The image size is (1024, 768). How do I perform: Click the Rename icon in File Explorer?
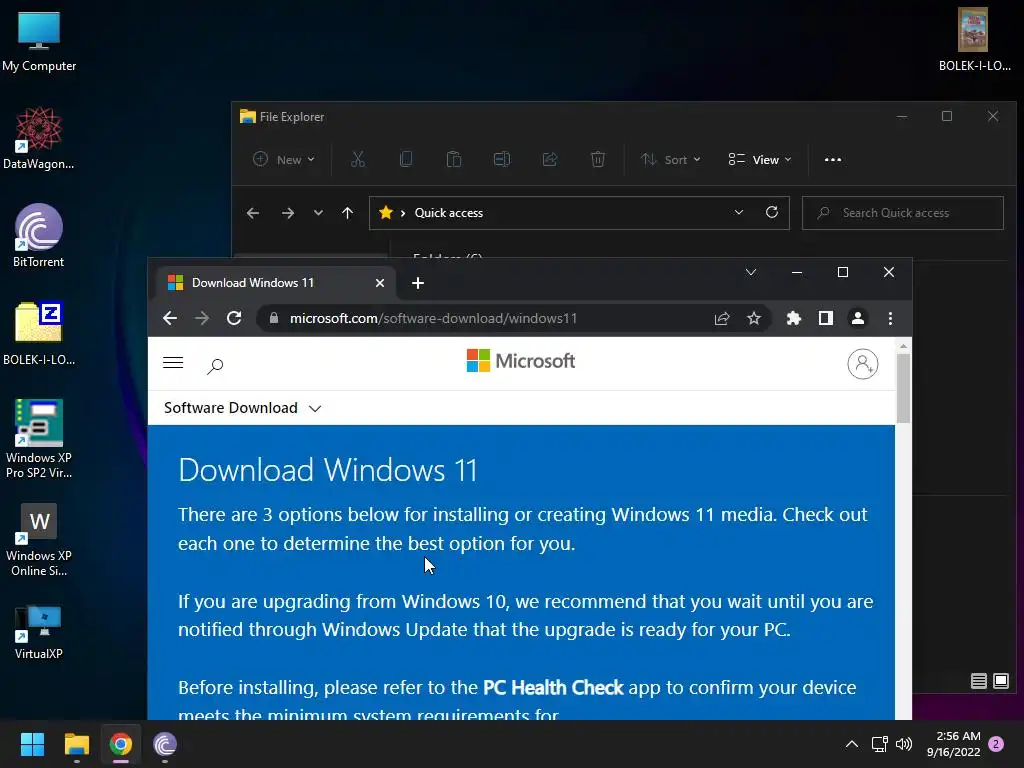click(502, 159)
